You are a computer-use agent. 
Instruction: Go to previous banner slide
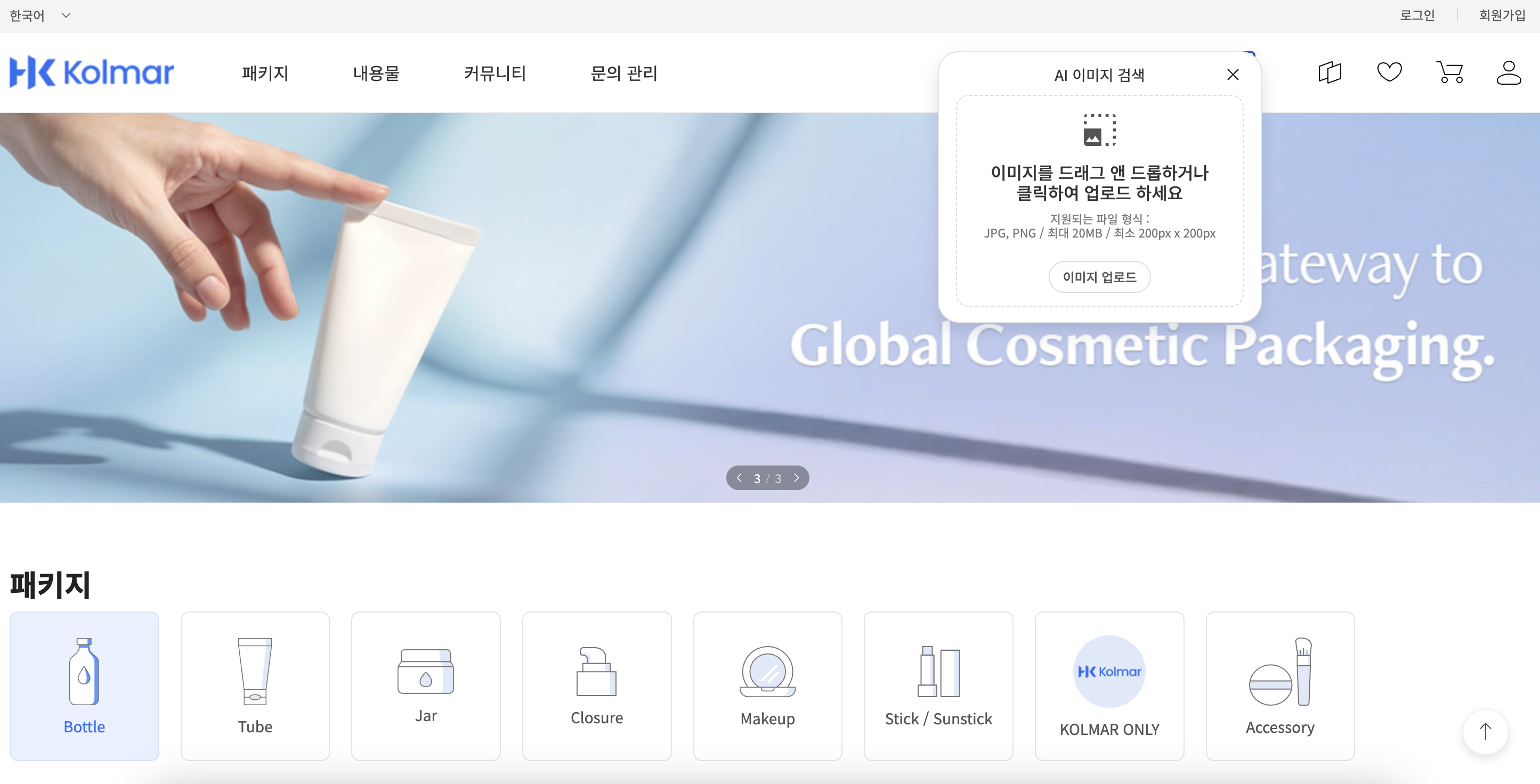click(x=740, y=478)
